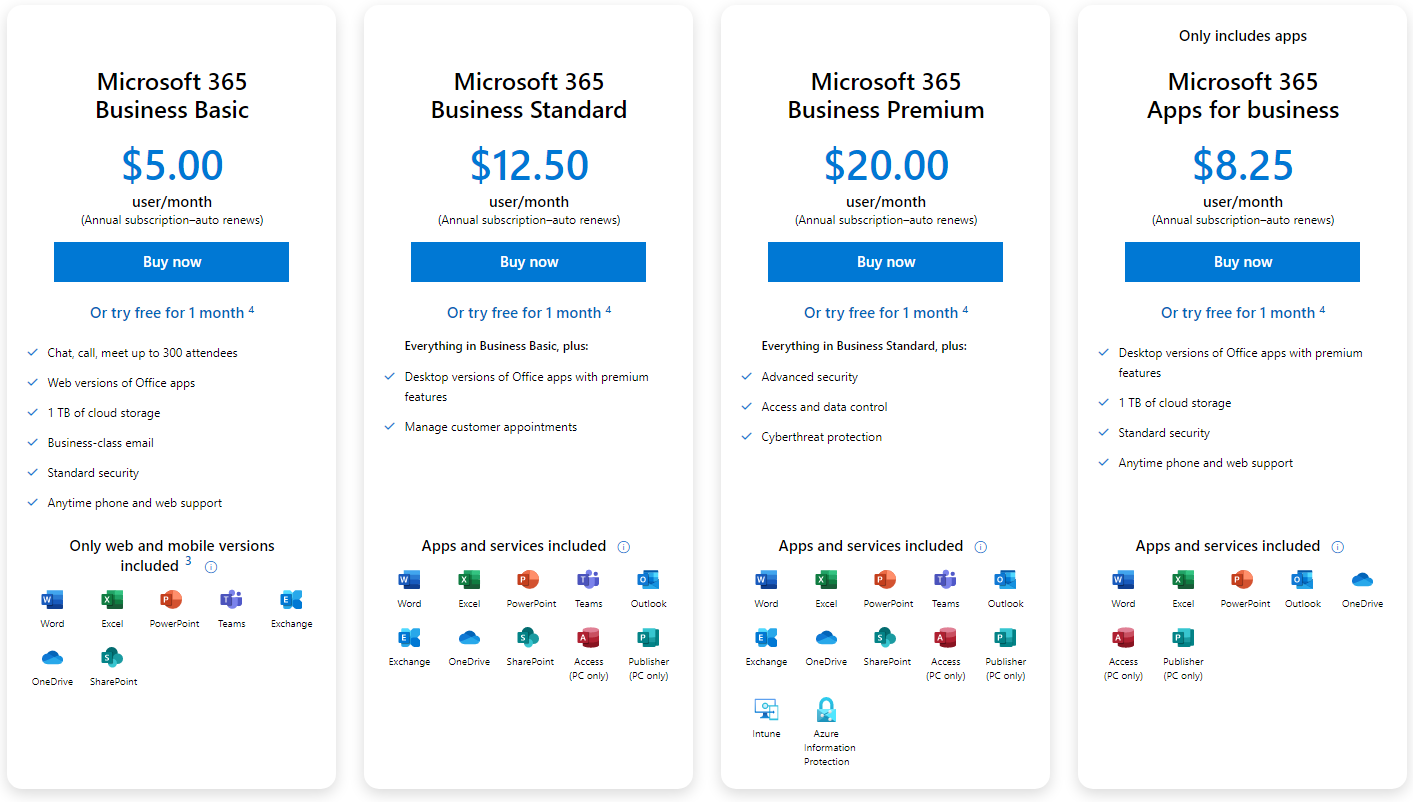The height and width of the screenshot is (802, 1413).
Task: Open info icon next to web and mobile versions
Action: coord(211,567)
